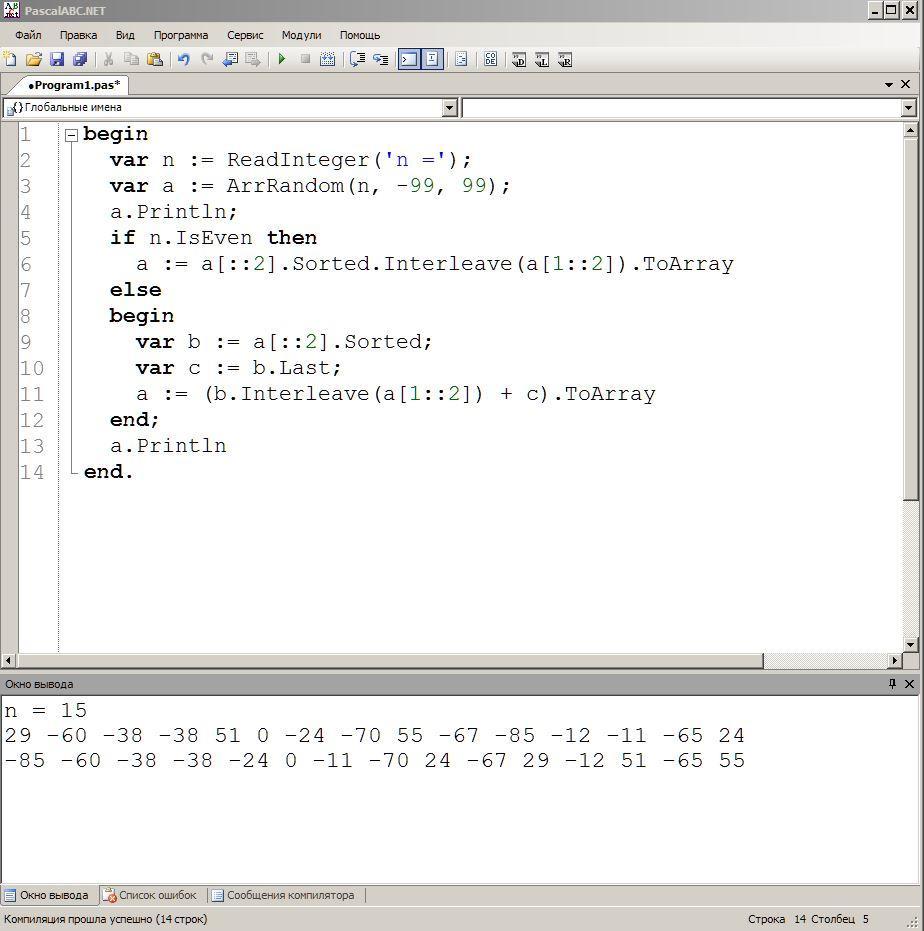Close the Program1.pas editor tab

point(906,84)
